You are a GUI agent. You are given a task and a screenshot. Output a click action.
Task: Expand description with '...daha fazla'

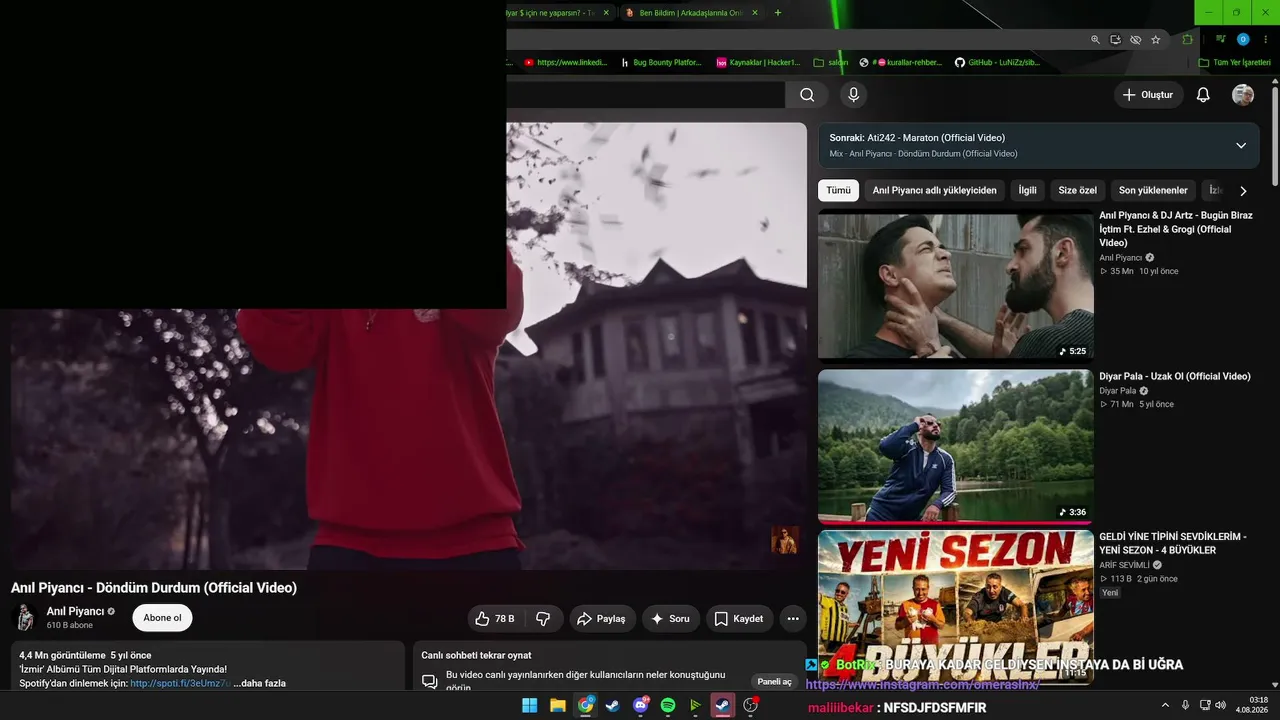(x=259, y=683)
